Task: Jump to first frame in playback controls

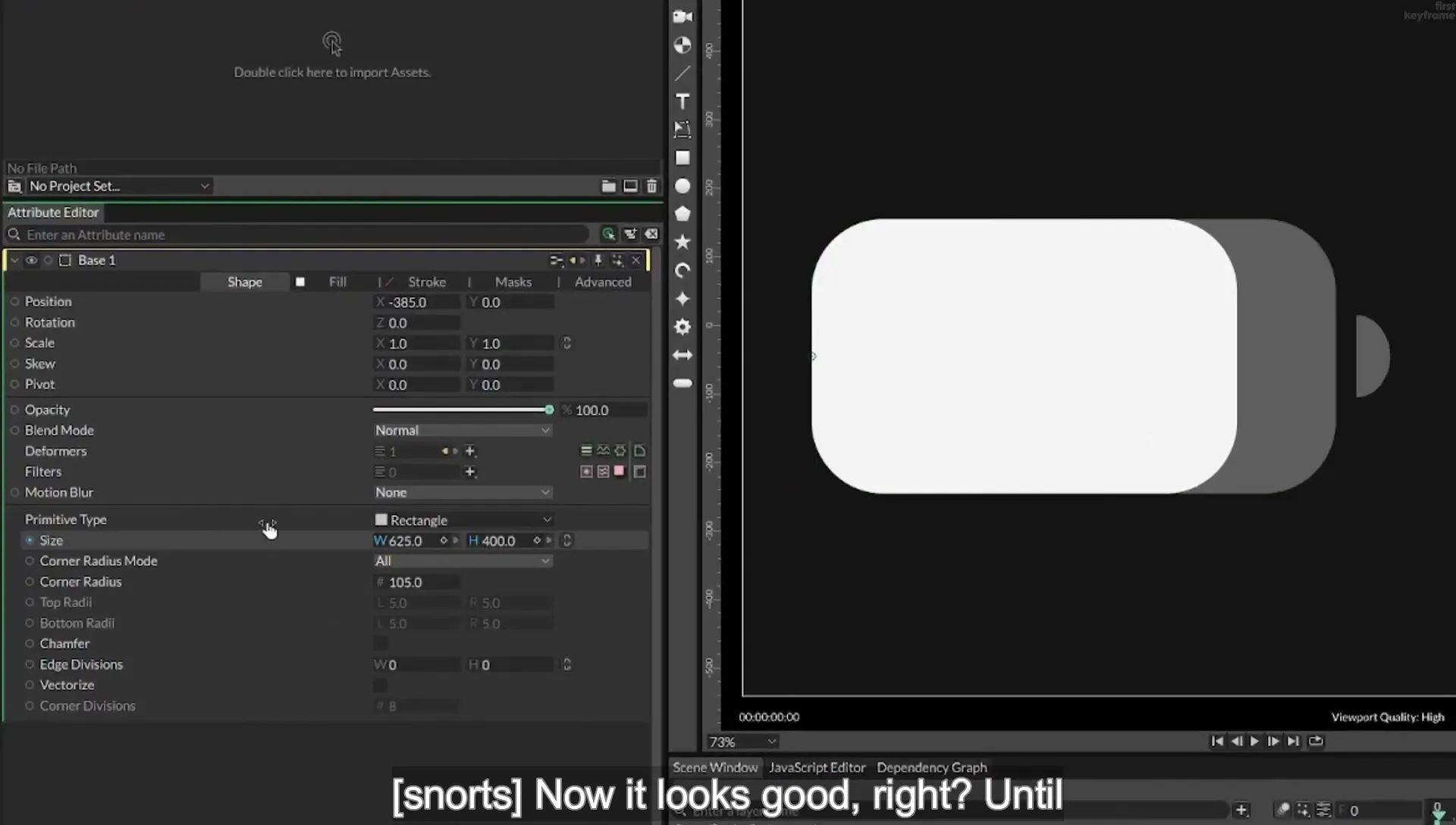Action: click(x=1217, y=742)
